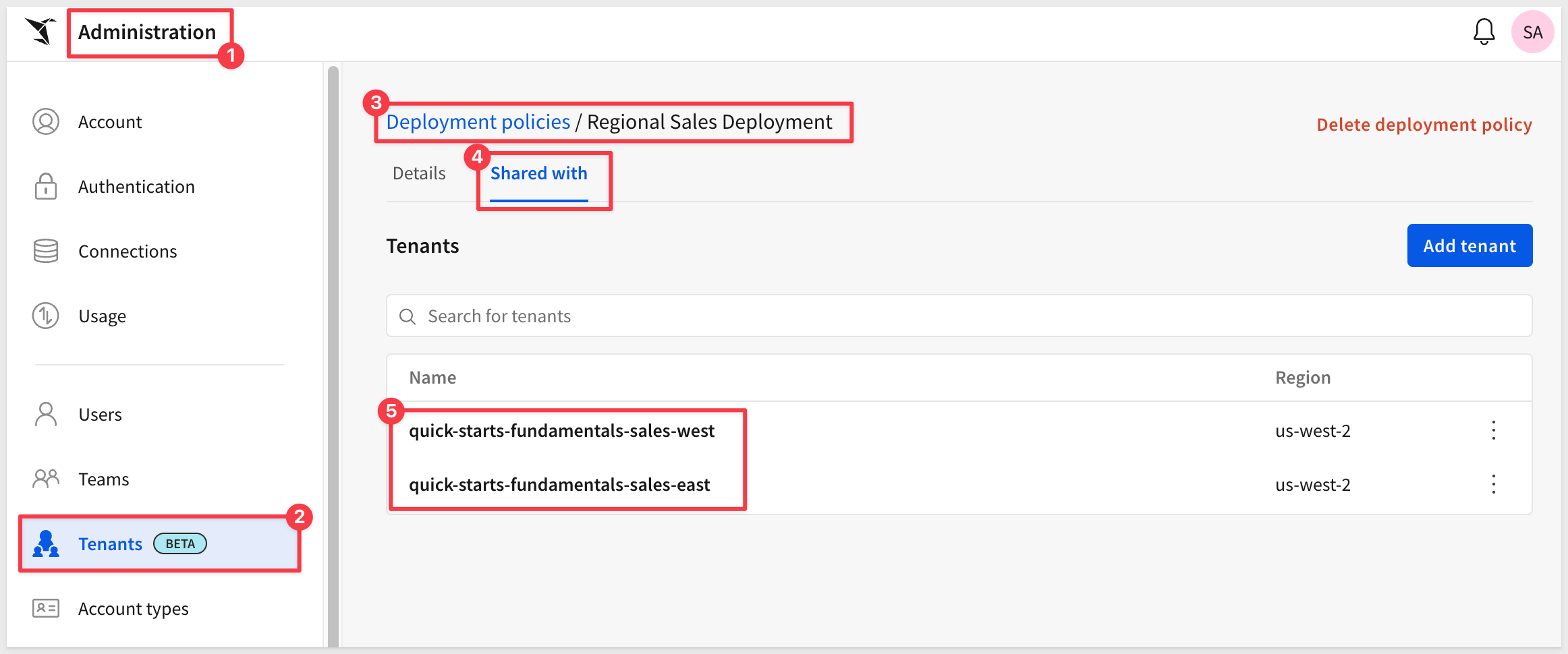1568x654 pixels.
Task: Open the Users section in sidebar
Action: pyautogui.click(x=100, y=415)
